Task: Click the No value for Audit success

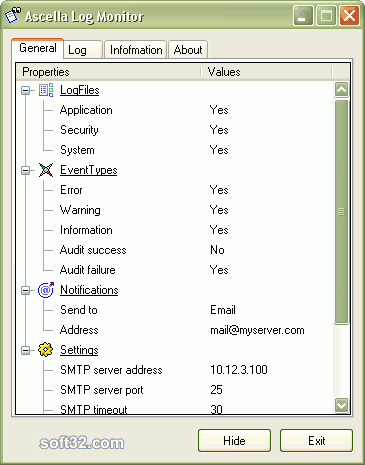Action: point(217,250)
